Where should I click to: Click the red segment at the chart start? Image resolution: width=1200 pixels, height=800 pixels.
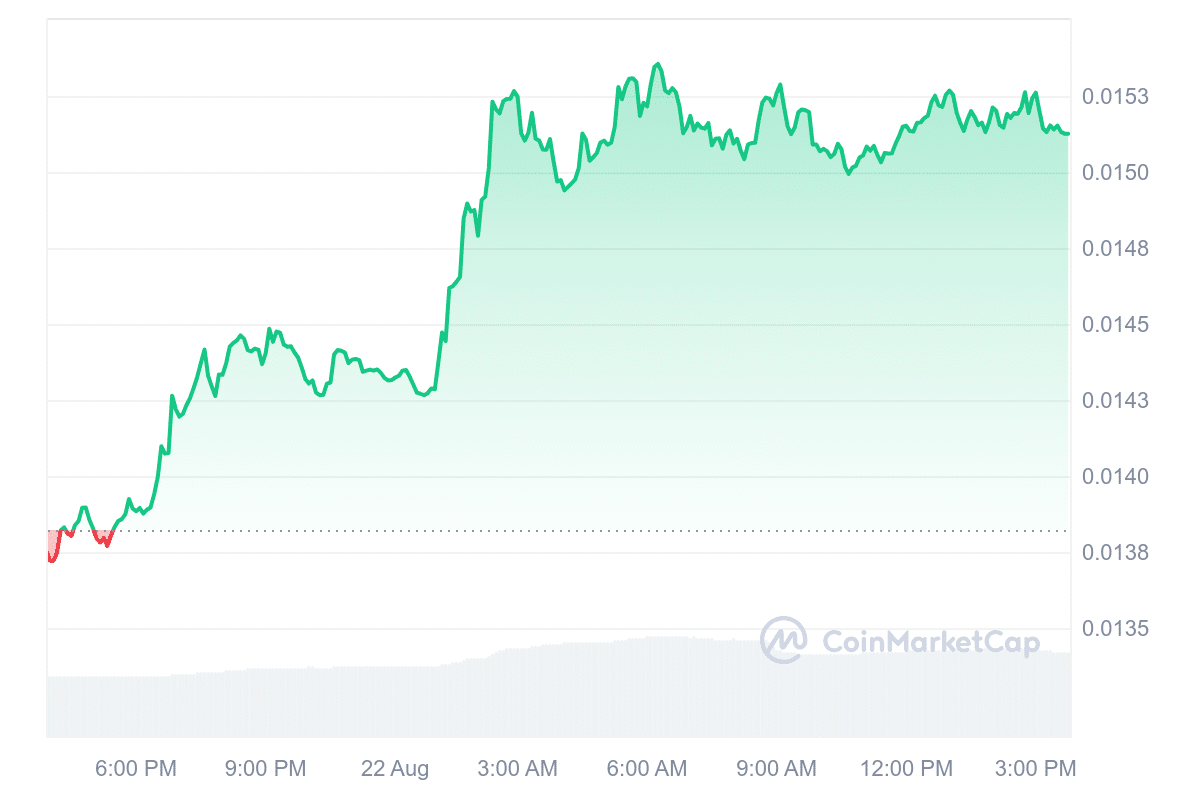[x=53, y=550]
